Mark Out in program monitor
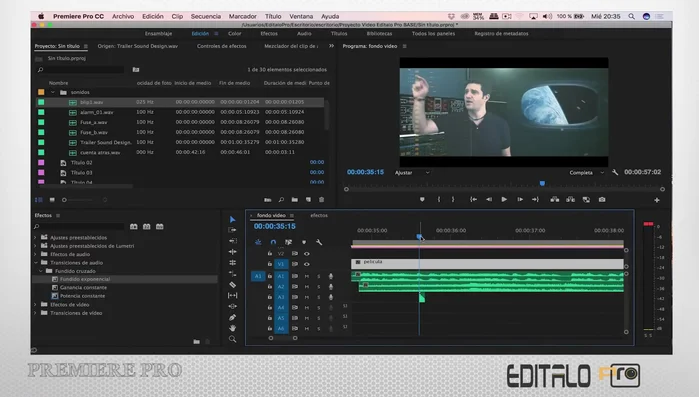Screen dimensions: 699x397 [x=453, y=200]
